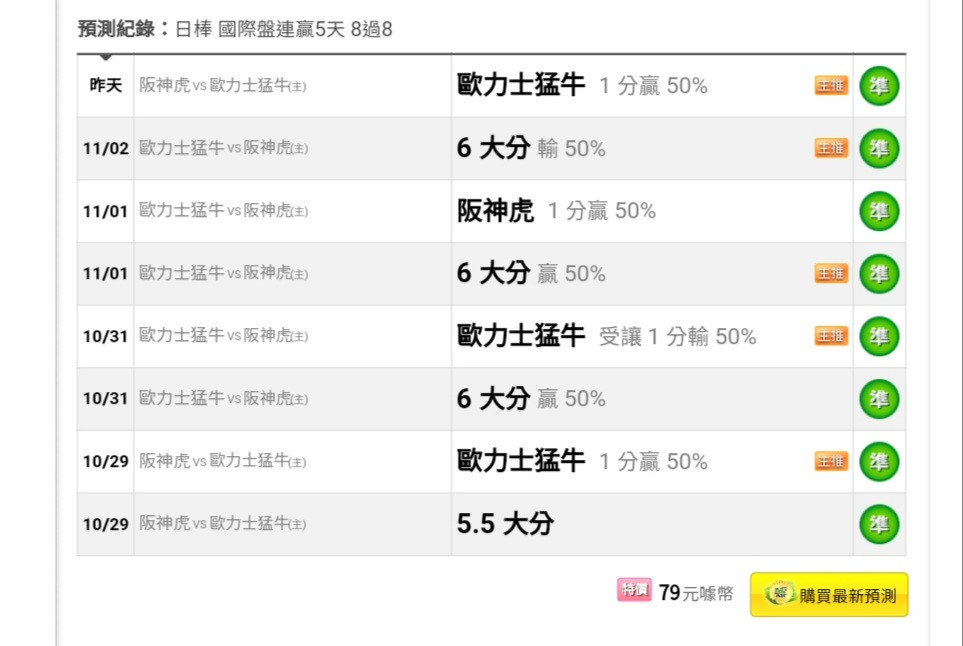Select 歐力士猛牛 受讓 1 分輸 50% prediction
963x646 pixels.
[606, 336]
